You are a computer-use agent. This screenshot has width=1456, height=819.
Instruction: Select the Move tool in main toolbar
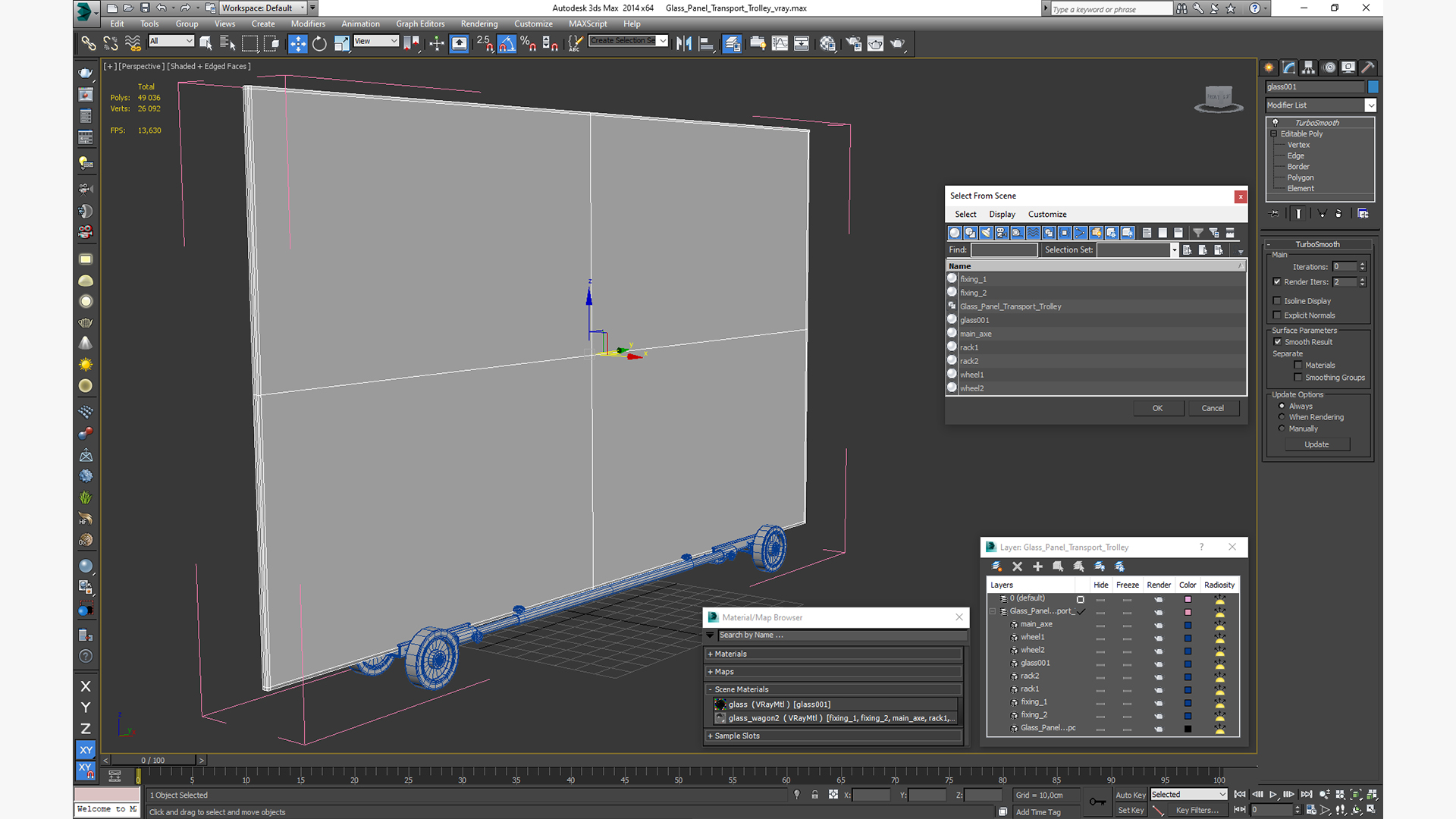point(298,44)
